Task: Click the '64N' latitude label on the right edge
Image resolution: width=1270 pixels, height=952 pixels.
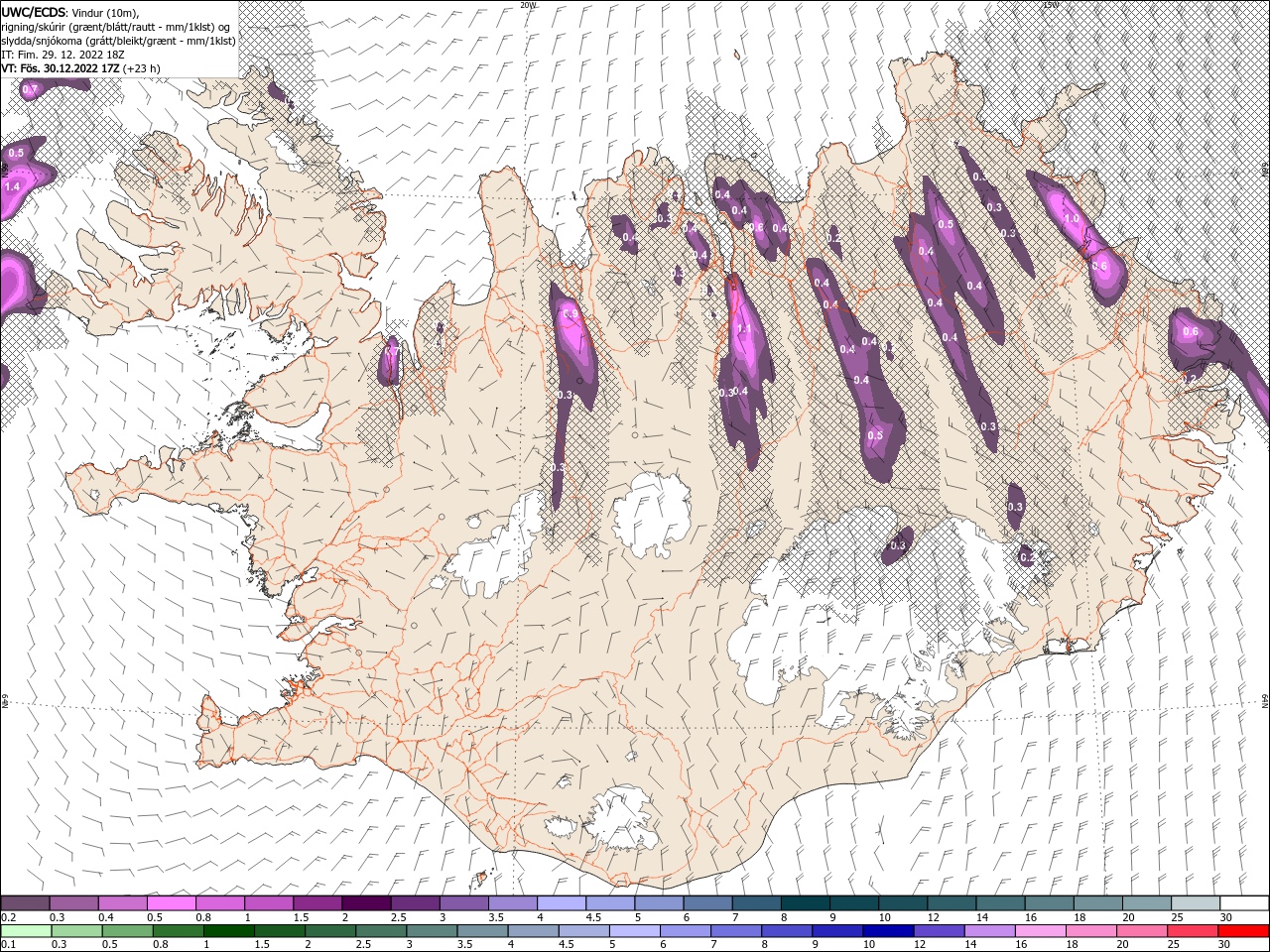Action: tap(1265, 702)
